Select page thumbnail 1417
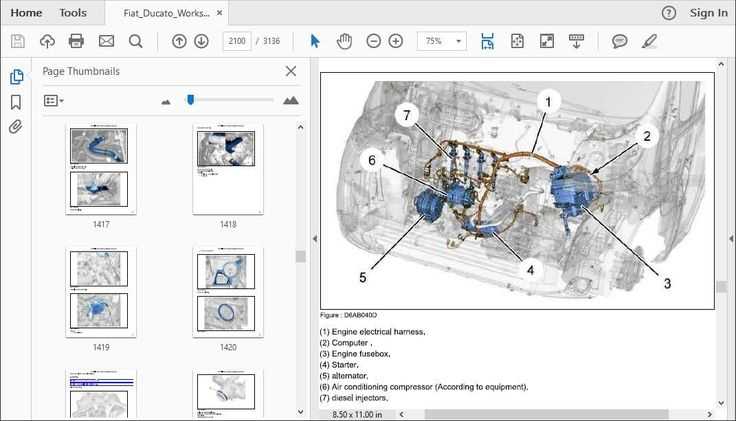 (x=101, y=169)
